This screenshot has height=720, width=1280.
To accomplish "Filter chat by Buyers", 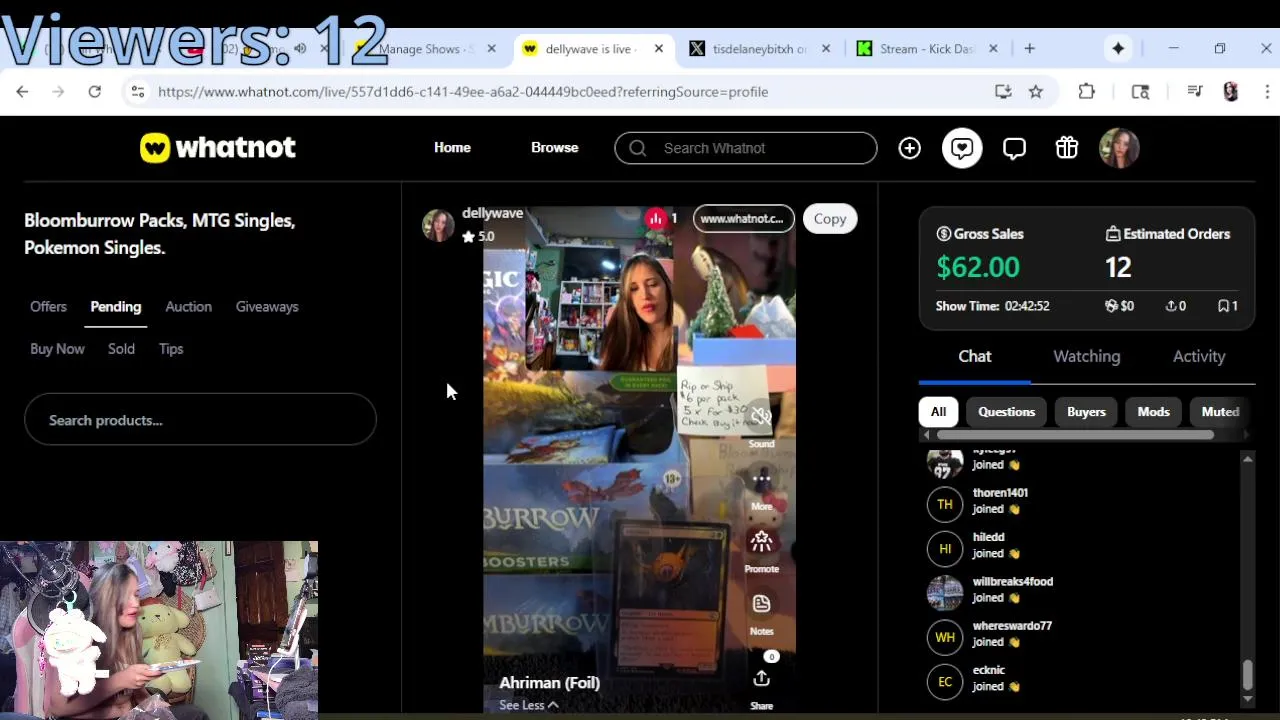I will (x=1086, y=412).
